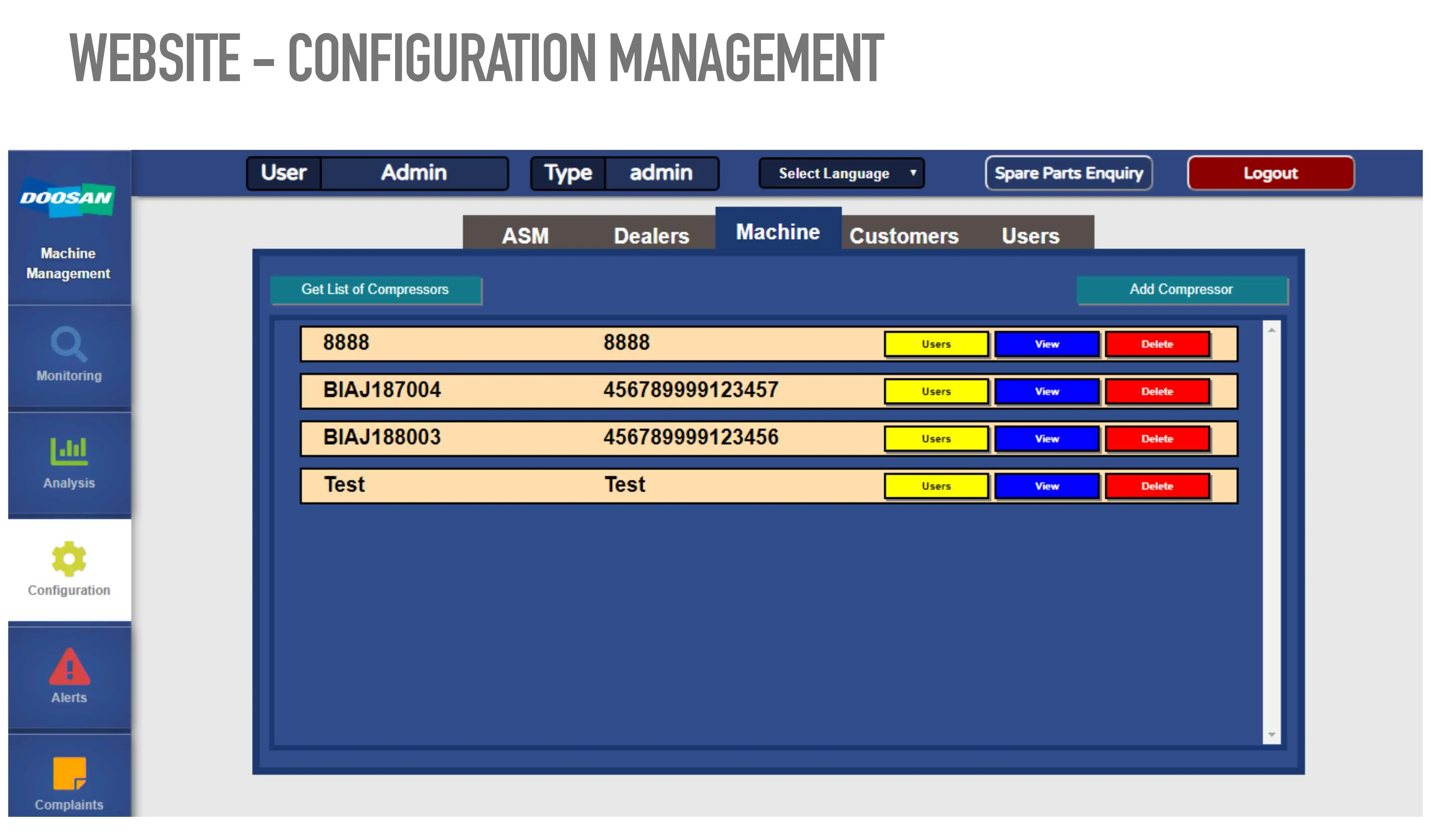Open Monitoring via magnifier icon
The width and height of the screenshot is (1431, 840).
(69, 344)
